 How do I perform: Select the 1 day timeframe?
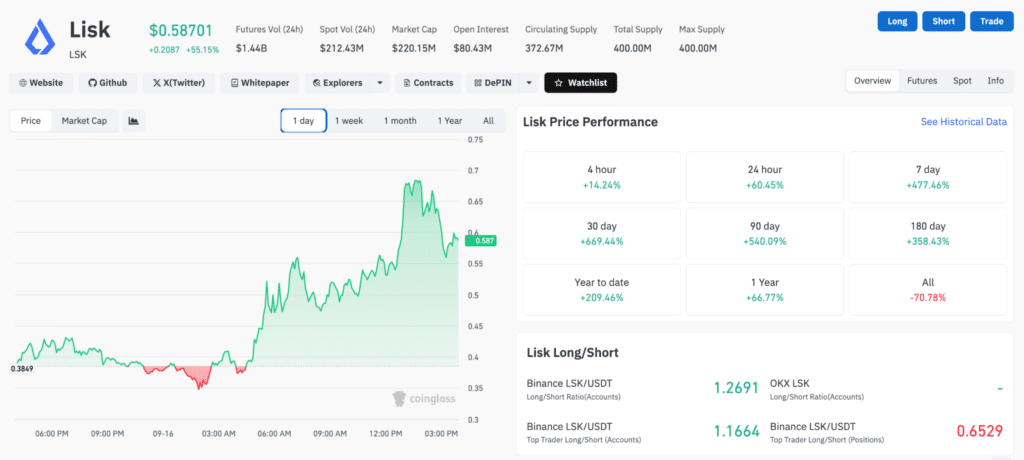pos(304,121)
